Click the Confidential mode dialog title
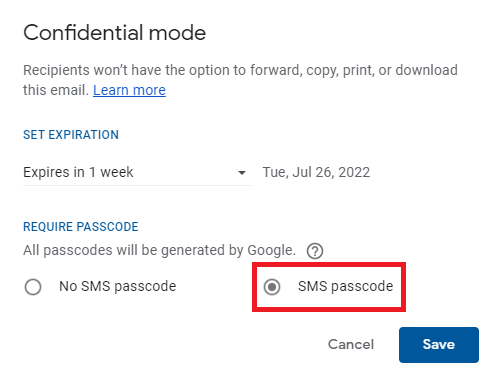 point(114,33)
